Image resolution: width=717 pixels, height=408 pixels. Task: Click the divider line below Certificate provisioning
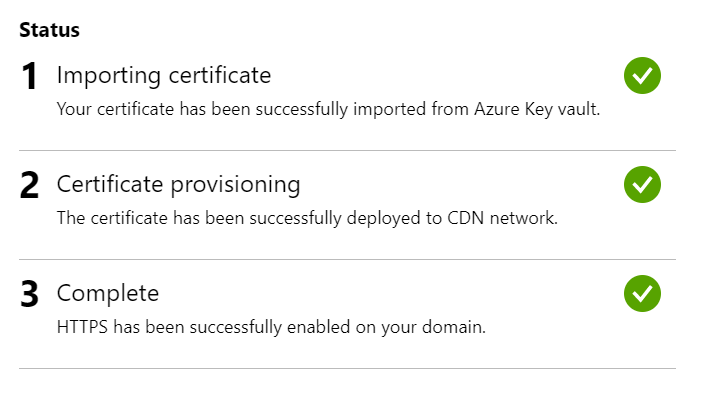pyautogui.click(x=348, y=259)
